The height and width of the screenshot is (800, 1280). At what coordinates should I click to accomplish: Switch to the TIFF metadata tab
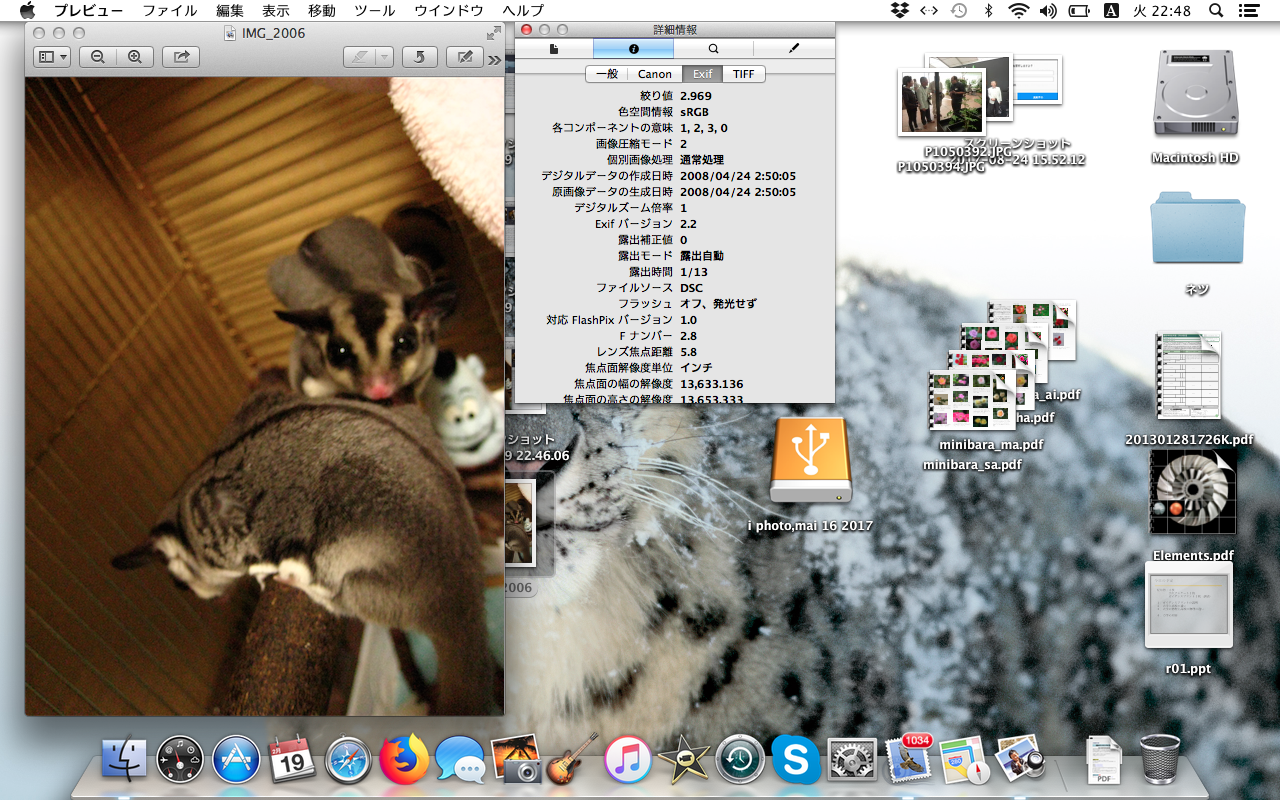743,74
